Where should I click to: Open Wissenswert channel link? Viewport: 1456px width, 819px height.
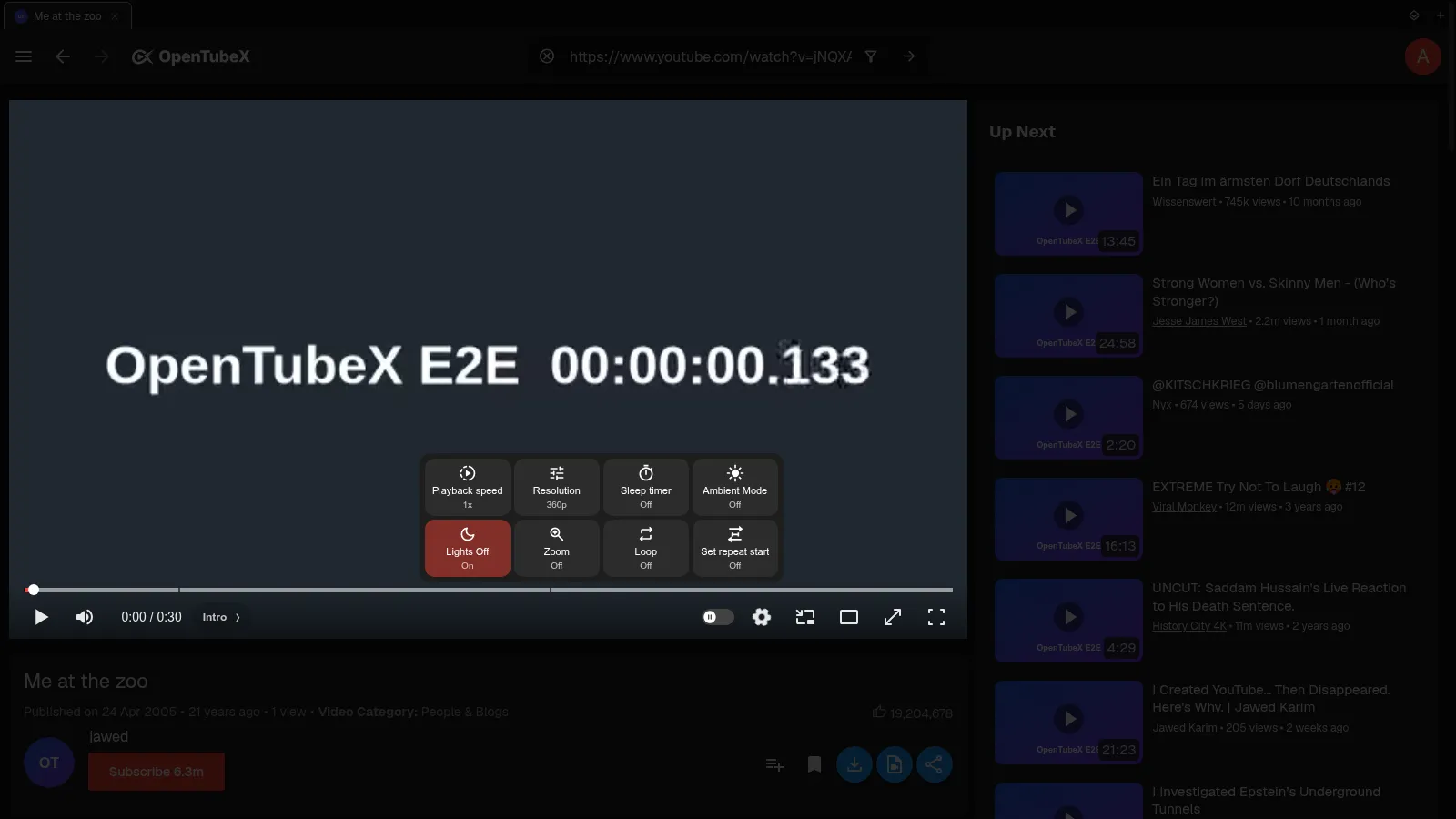click(x=1184, y=202)
